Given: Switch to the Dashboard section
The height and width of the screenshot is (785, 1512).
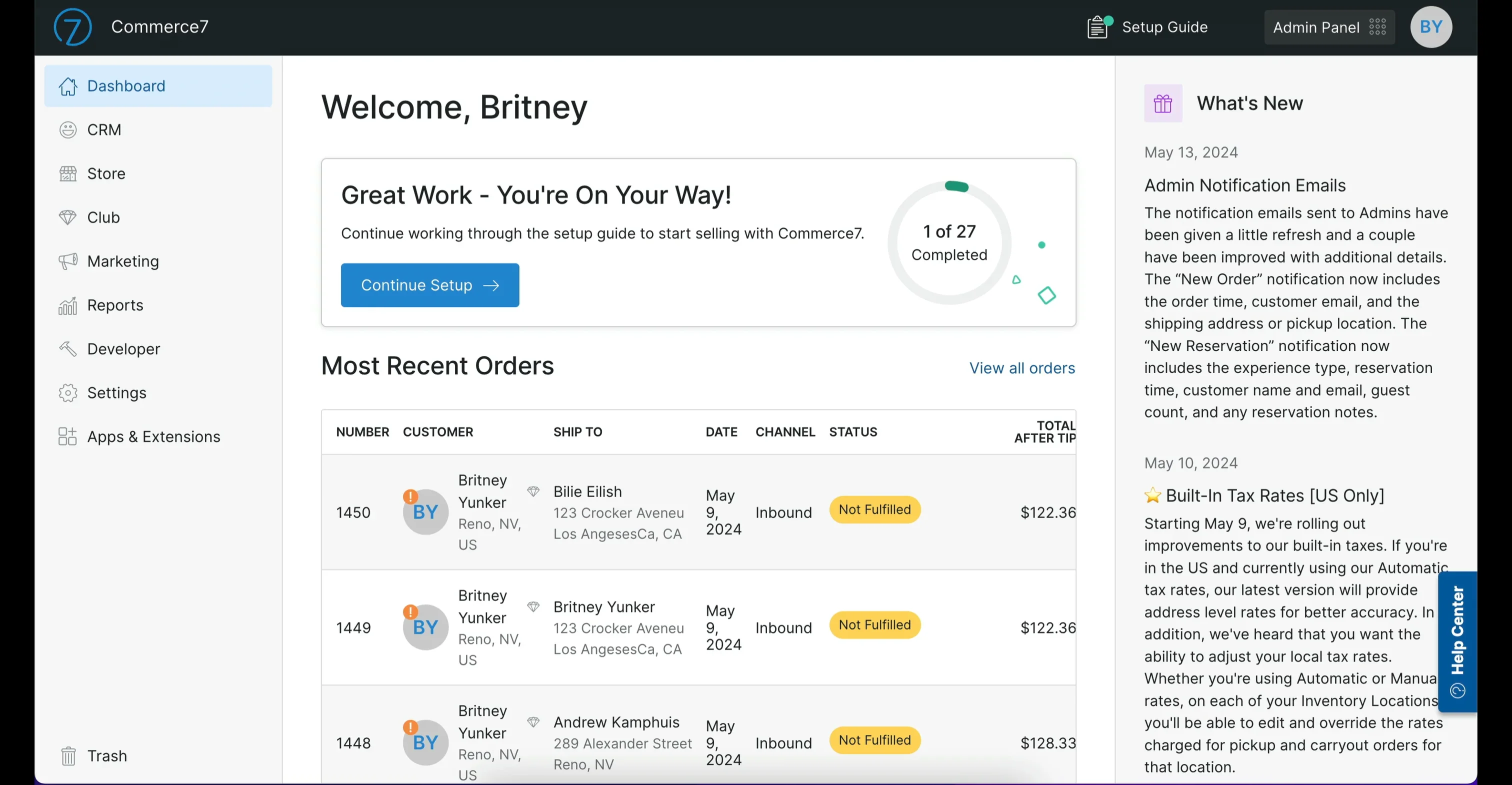Looking at the screenshot, I should pos(125,85).
